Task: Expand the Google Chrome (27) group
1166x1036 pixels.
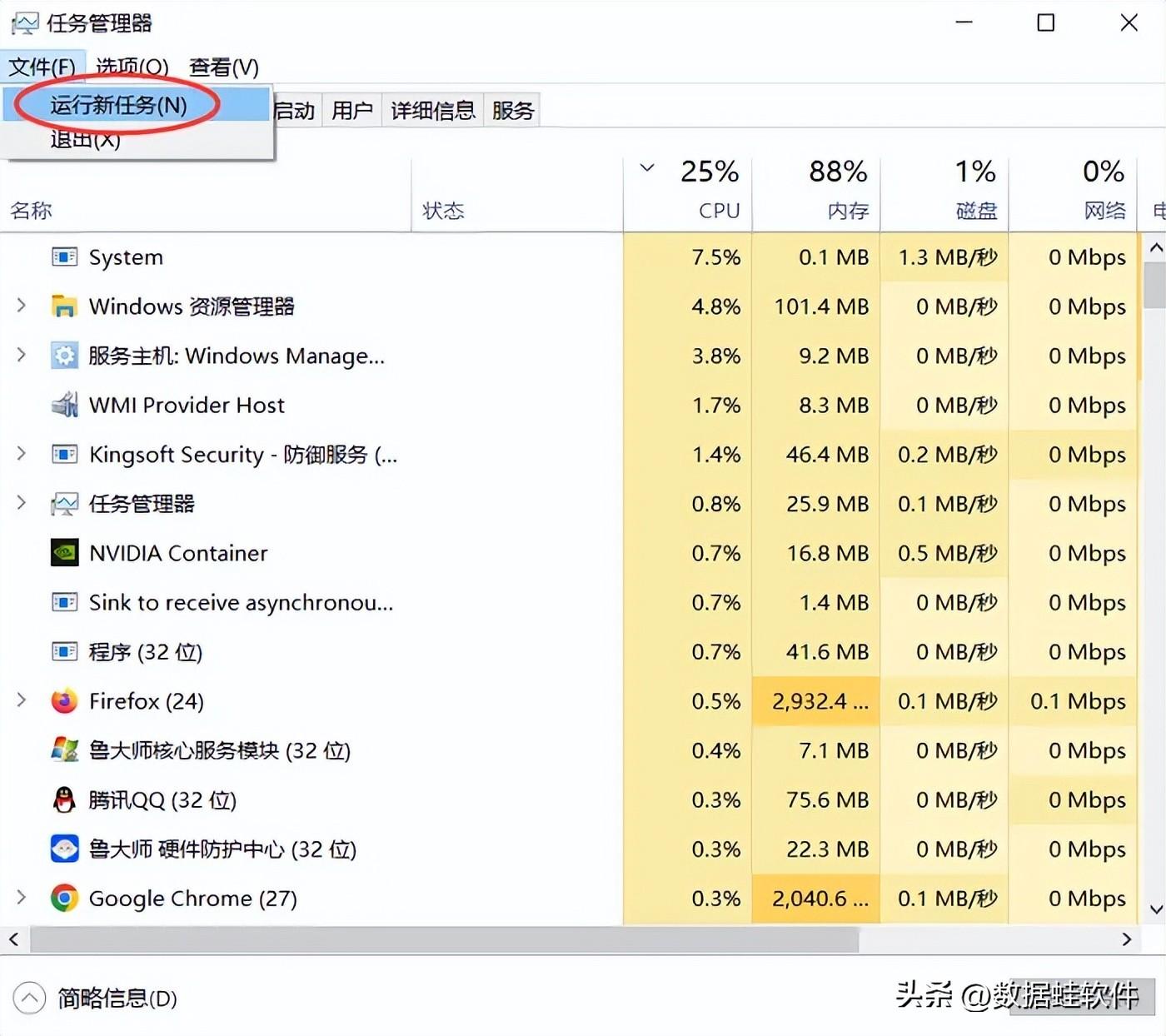Action: click(x=22, y=898)
